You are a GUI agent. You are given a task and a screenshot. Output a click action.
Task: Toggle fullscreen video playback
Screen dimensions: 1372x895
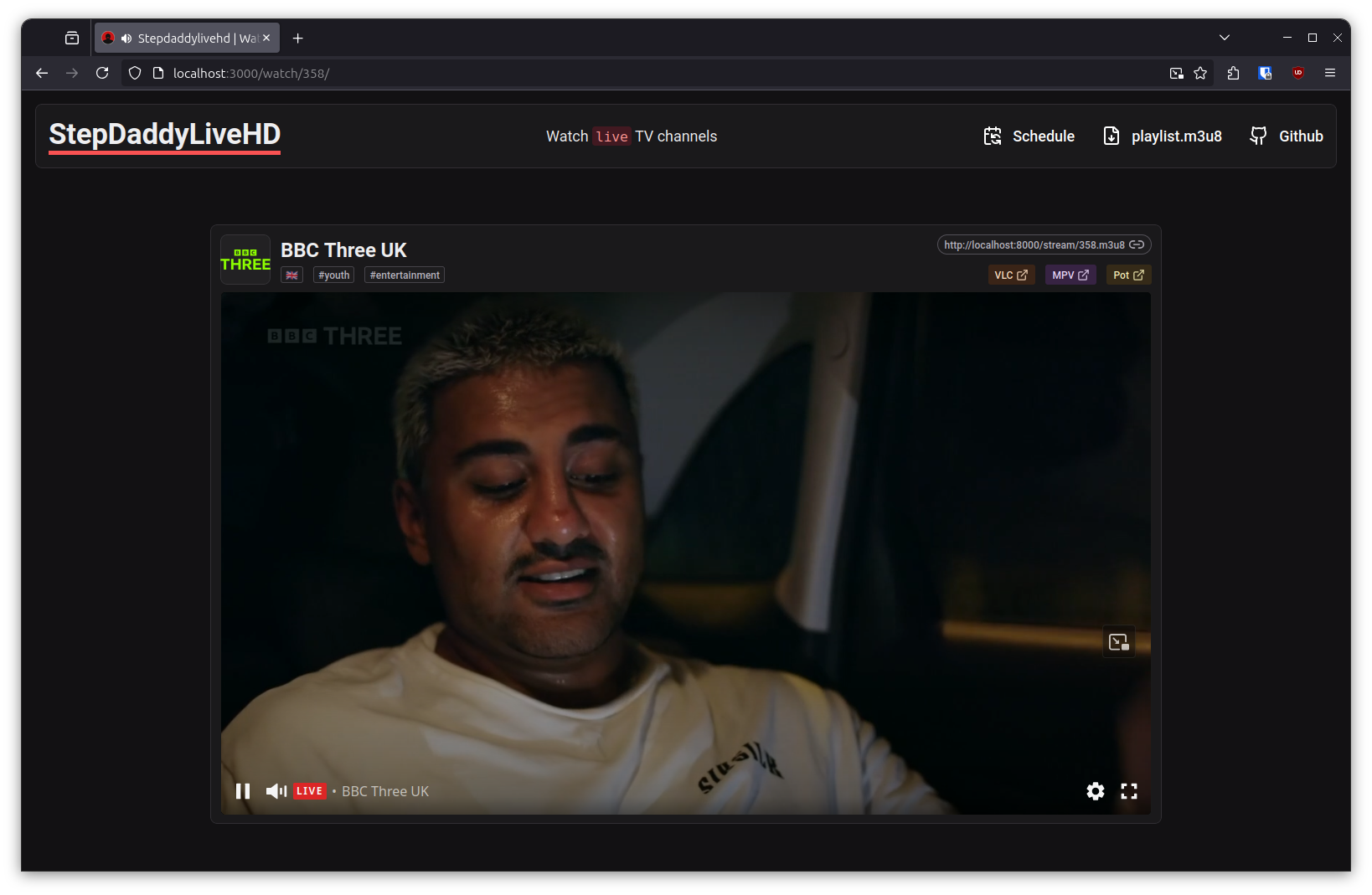pyautogui.click(x=1129, y=790)
